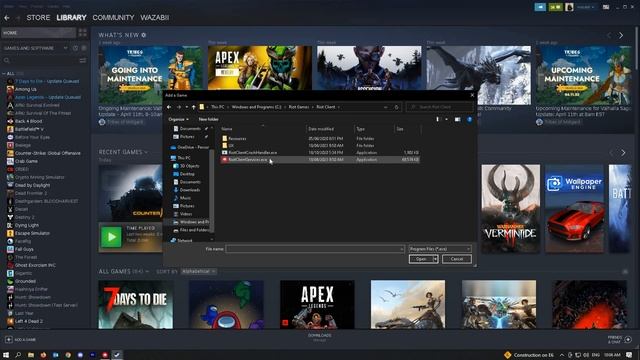Open the Downloads manager link
The height and width of the screenshot is (360, 640).
pos(320,337)
